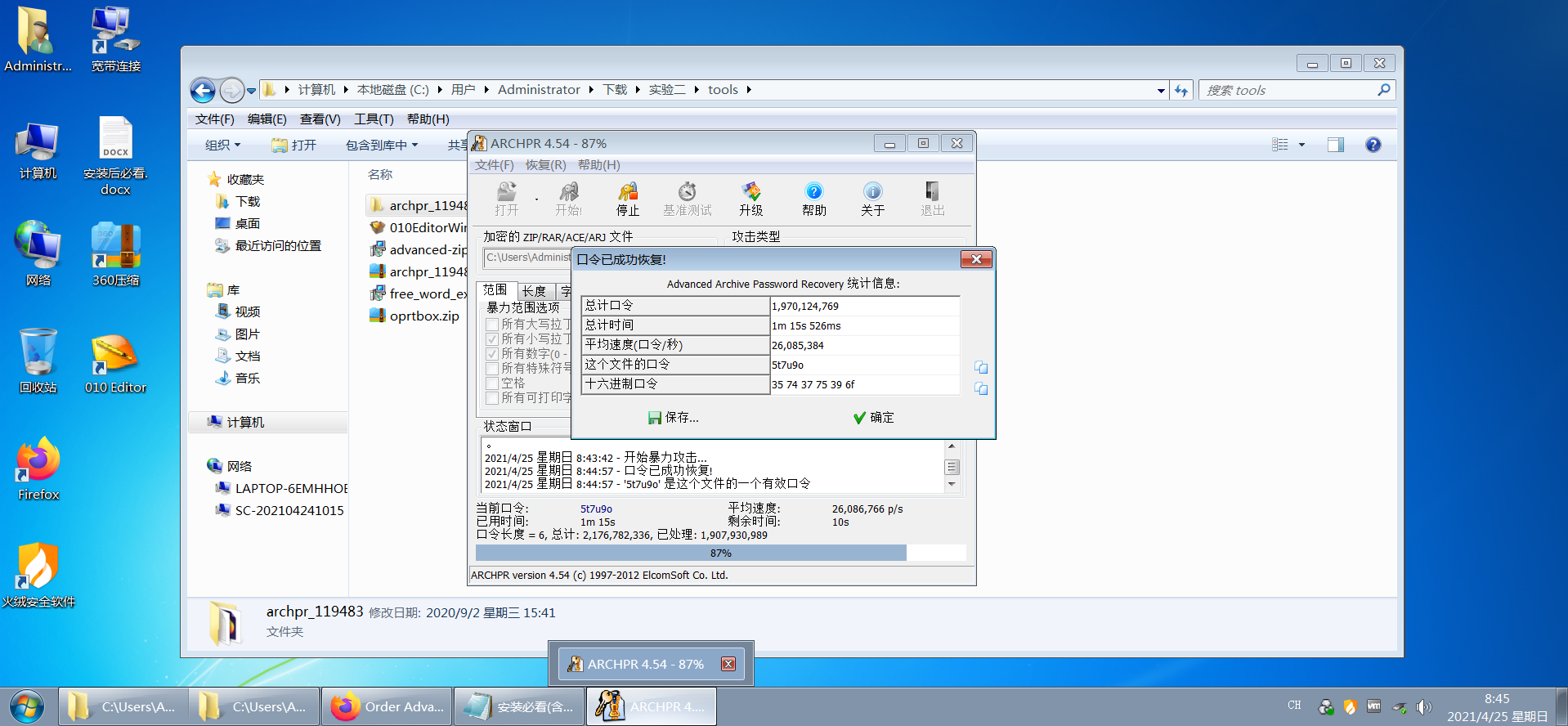This screenshot has height=726, width=1568.
Task: Click the Start (开始) toolbar icon in ARCHPR
Action: (568, 199)
